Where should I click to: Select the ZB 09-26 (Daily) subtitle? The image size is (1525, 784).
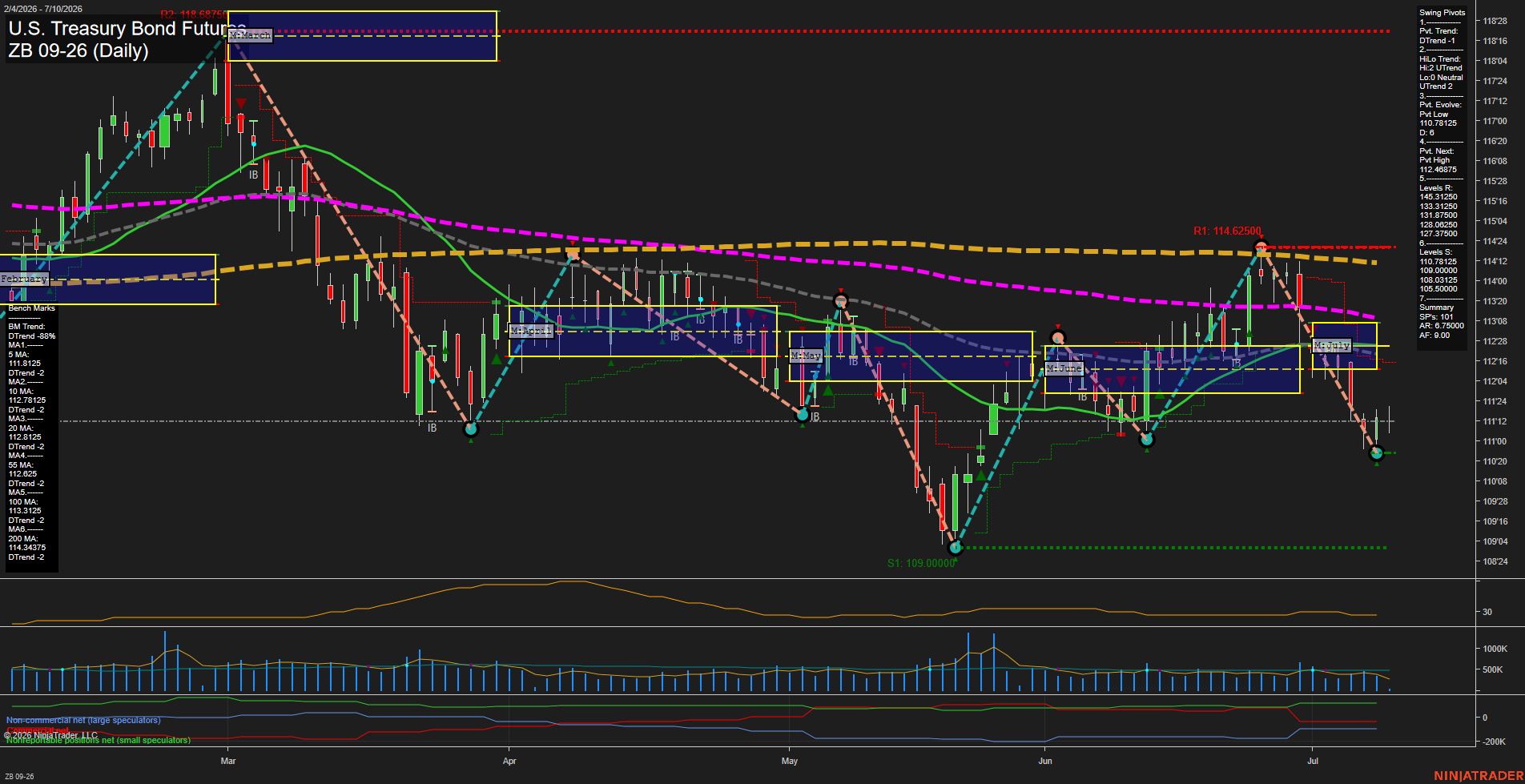[x=78, y=50]
